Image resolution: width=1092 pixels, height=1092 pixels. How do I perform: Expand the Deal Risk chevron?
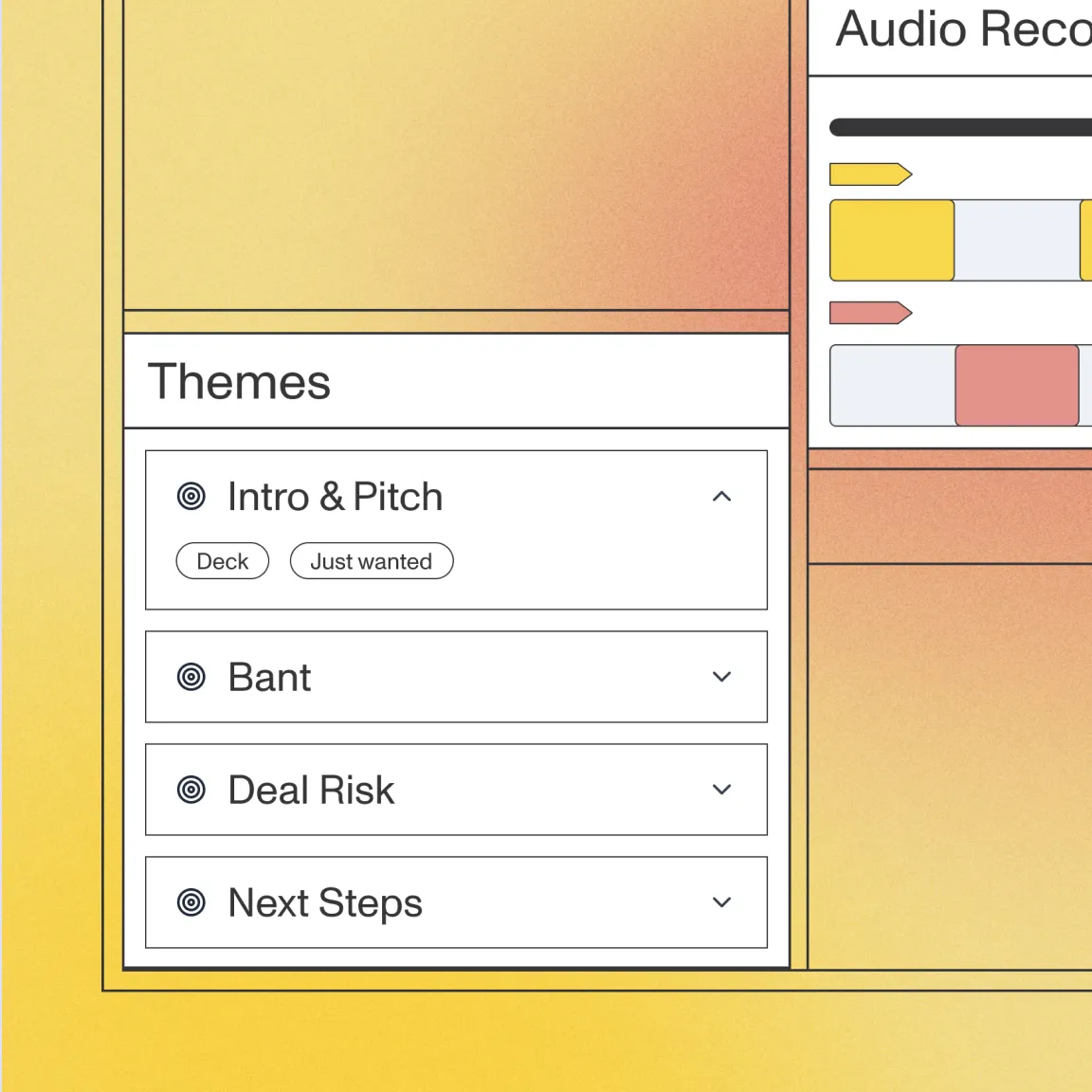coord(721,790)
